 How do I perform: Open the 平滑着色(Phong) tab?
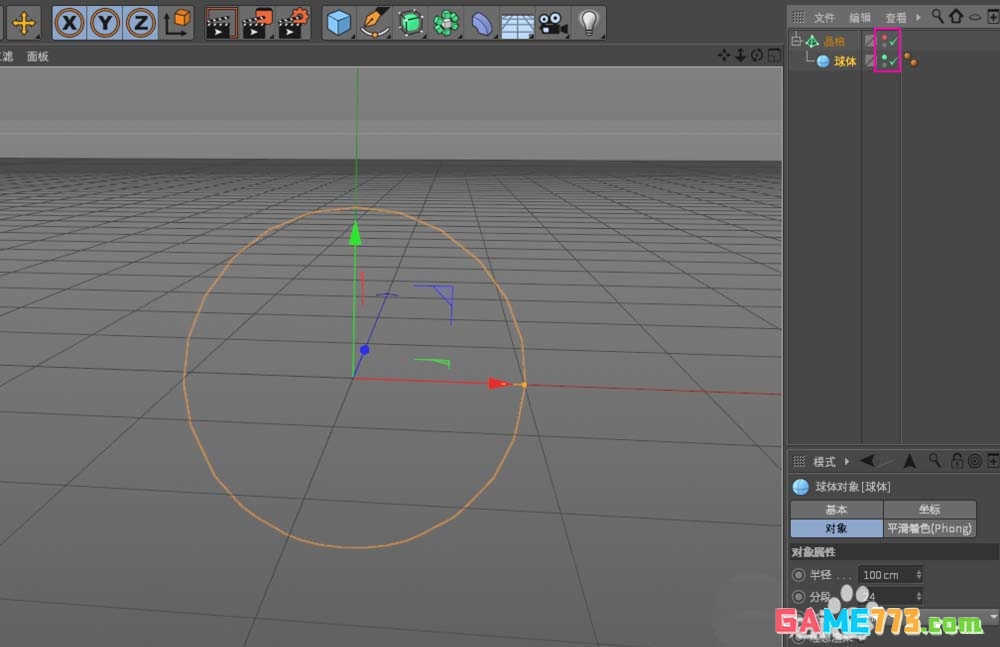(x=929, y=528)
